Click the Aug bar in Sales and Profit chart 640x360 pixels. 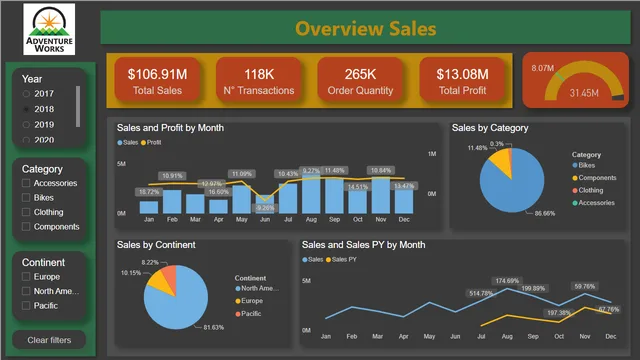[x=311, y=193]
